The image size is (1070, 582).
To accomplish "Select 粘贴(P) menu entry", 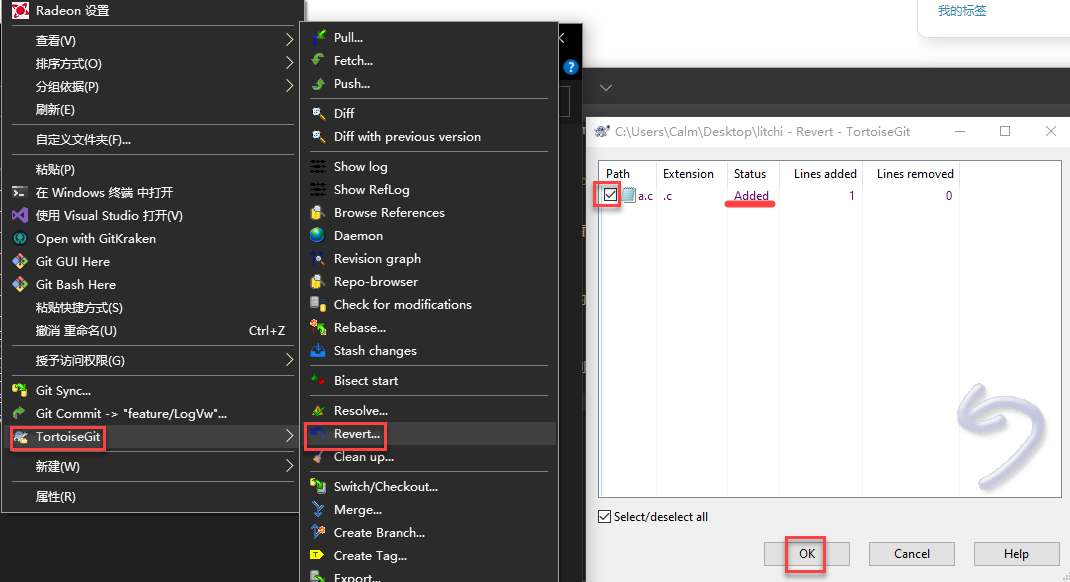I will [153, 169].
